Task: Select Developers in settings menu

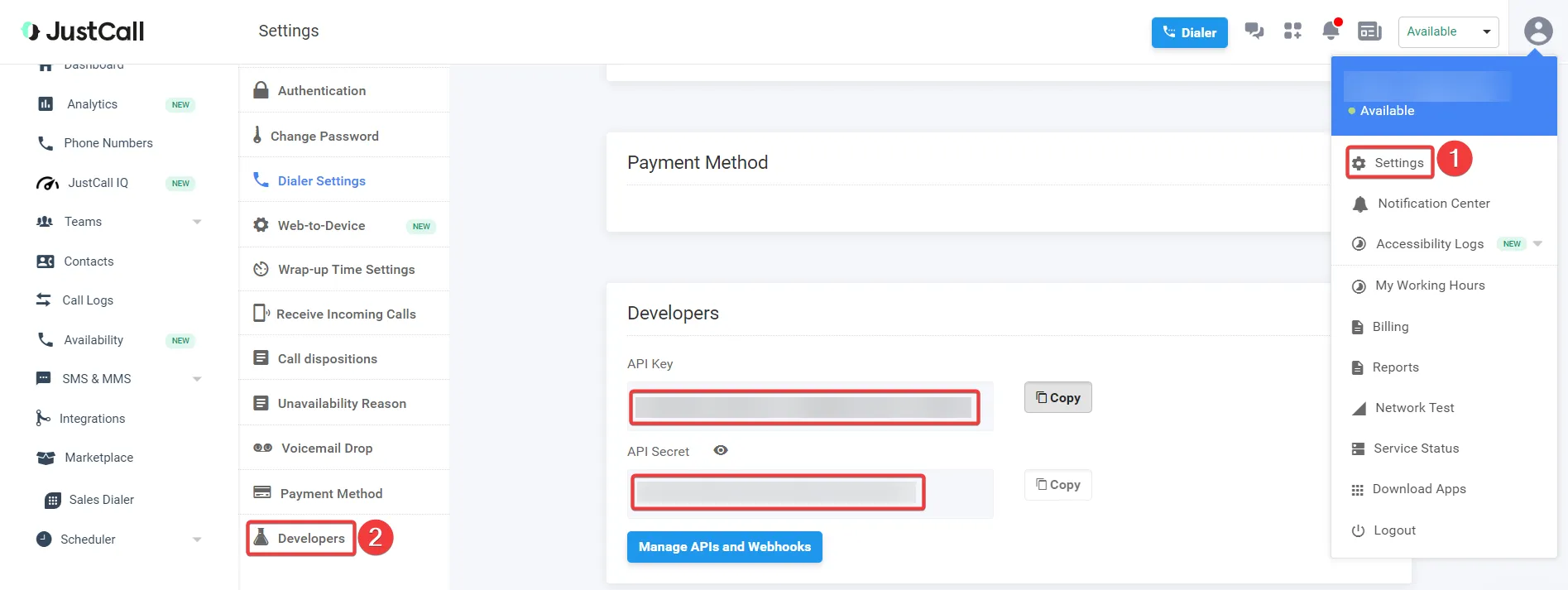Action: (310, 539)
